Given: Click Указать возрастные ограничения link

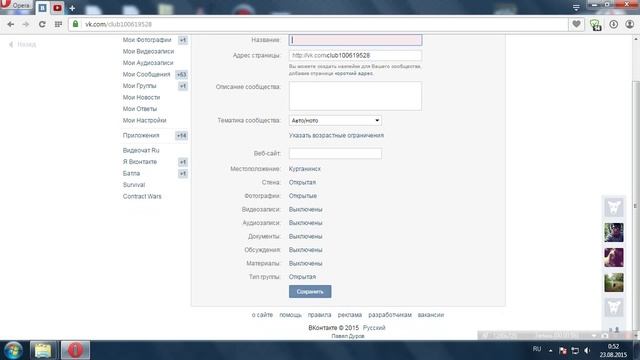Looking at the screenshot, I should 336,136.
